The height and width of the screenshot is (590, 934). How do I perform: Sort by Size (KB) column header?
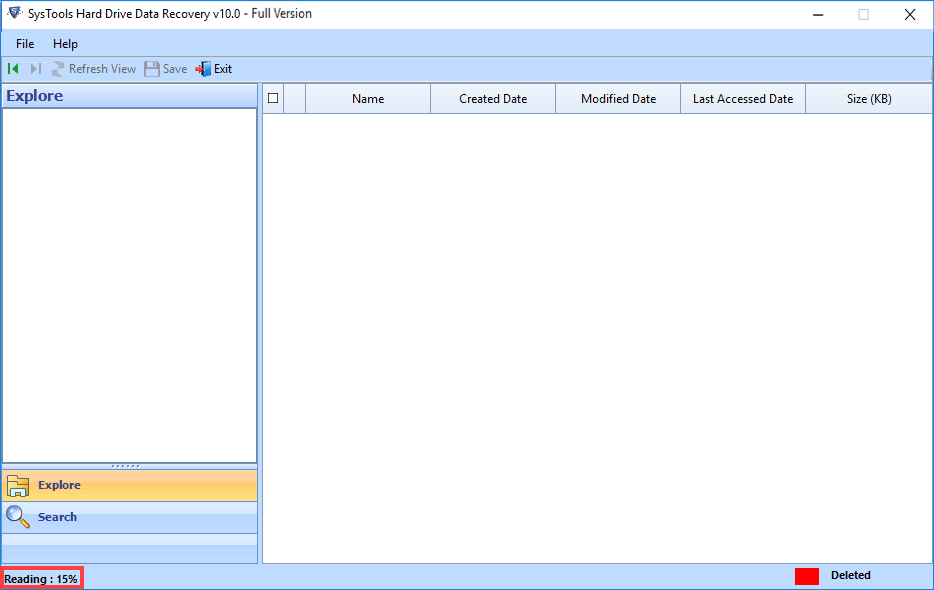pyautogui.click(x=869, y=99)
